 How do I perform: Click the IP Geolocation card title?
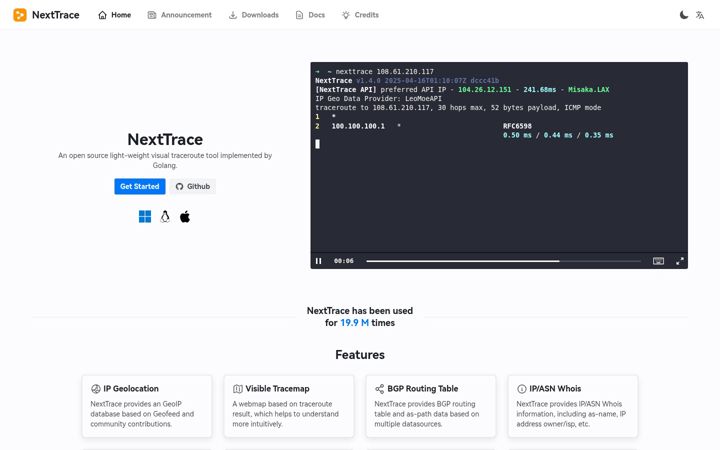tap(131, 388)
